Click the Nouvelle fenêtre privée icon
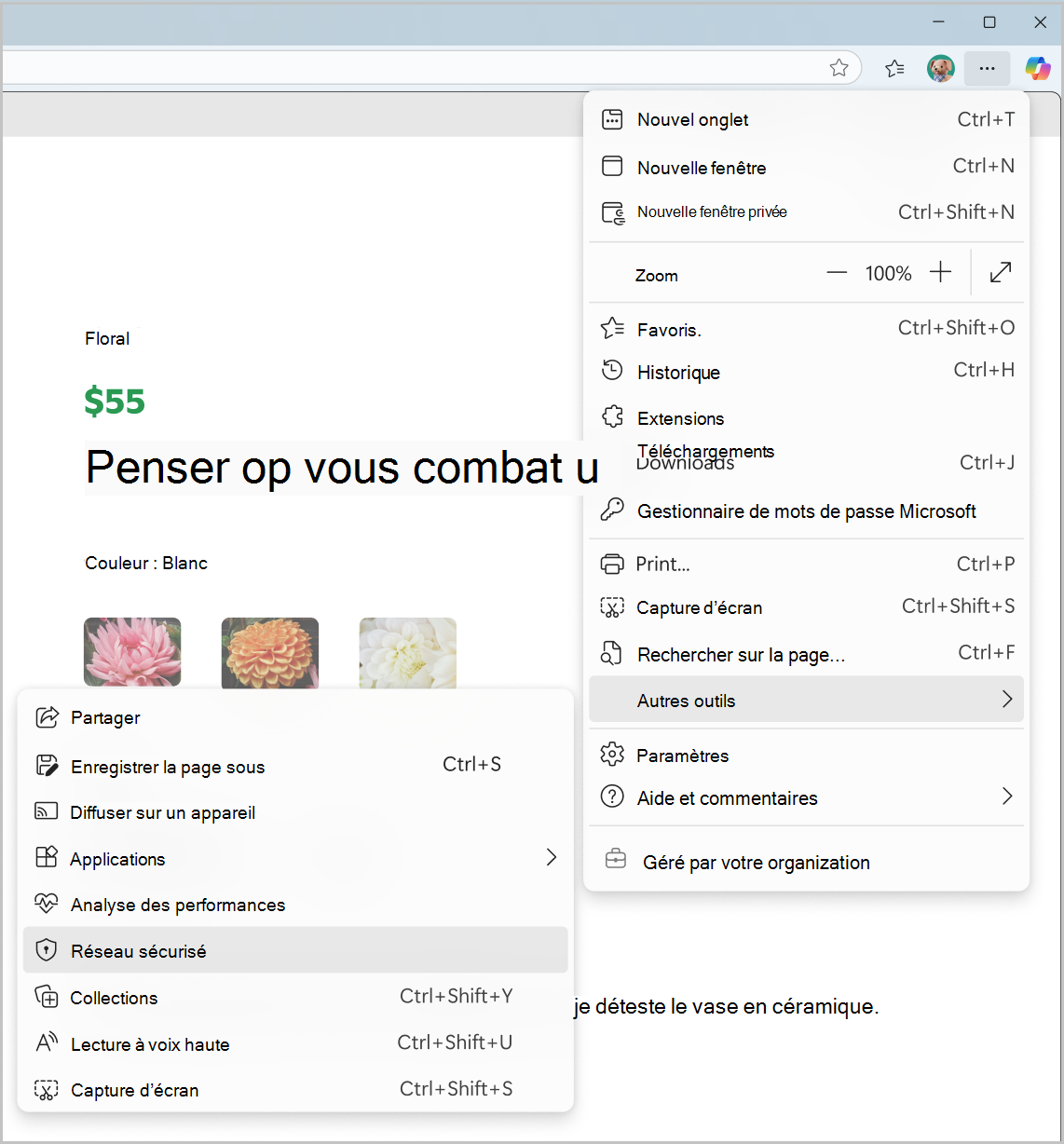Screen dimensions: 1064x1144 [x=613, y=212]
